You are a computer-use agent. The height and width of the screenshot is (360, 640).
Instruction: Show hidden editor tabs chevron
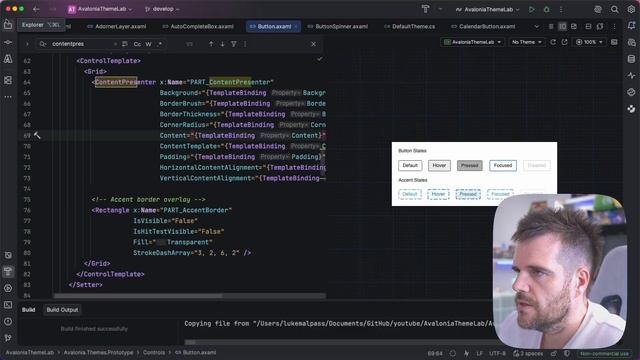tap(536, 27)
